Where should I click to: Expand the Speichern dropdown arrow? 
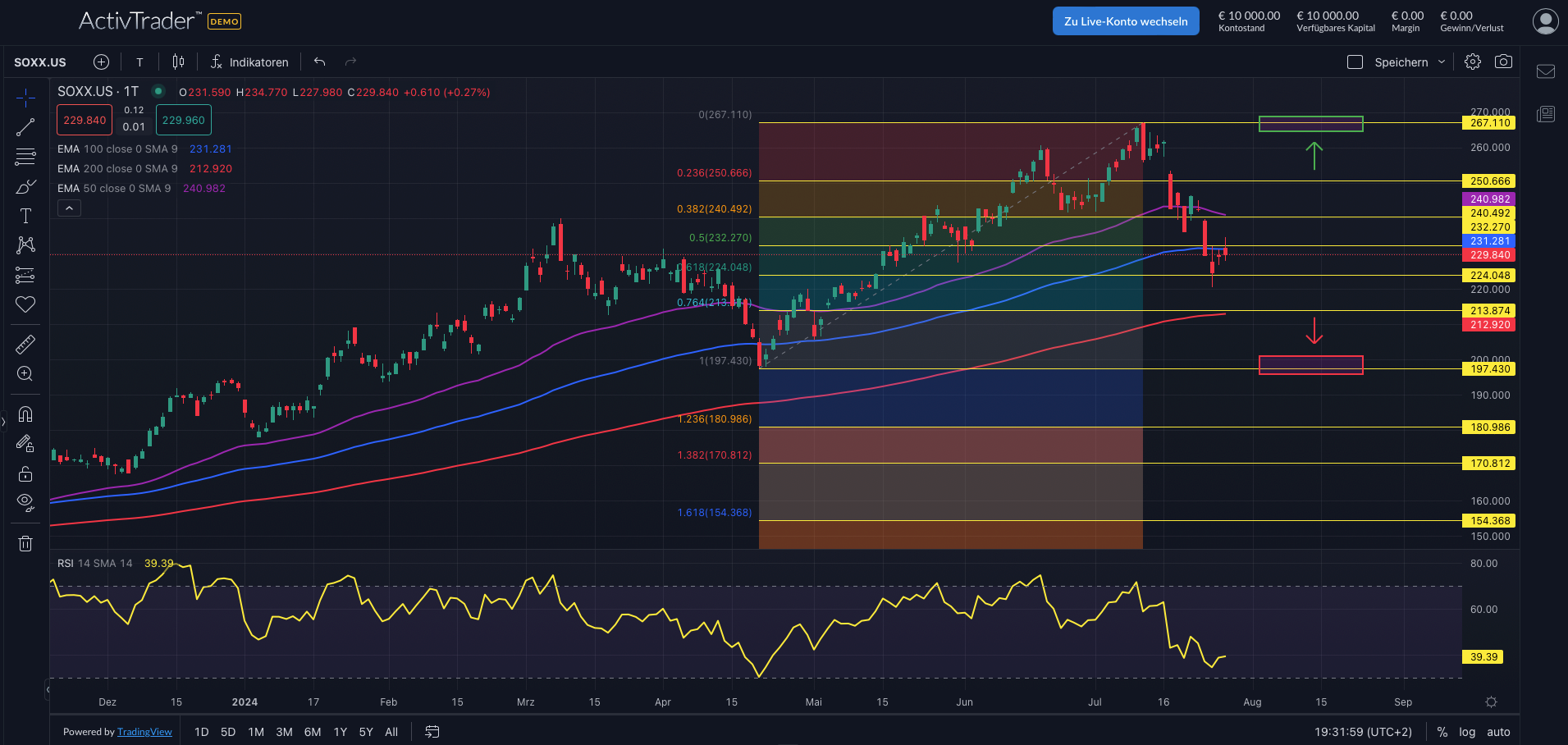(x=1442, y=62)
